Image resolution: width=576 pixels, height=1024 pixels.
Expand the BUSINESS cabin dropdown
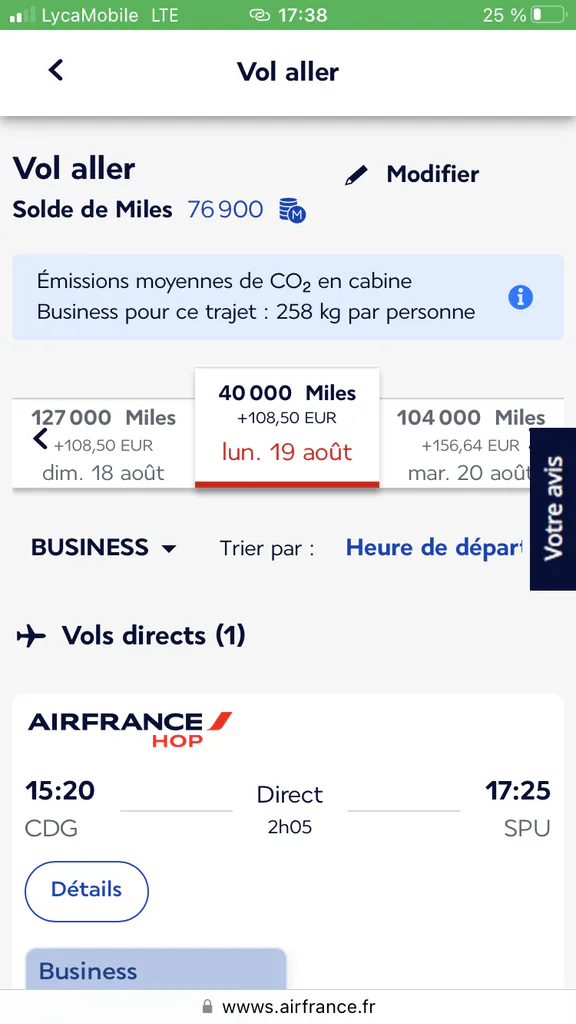104,547
